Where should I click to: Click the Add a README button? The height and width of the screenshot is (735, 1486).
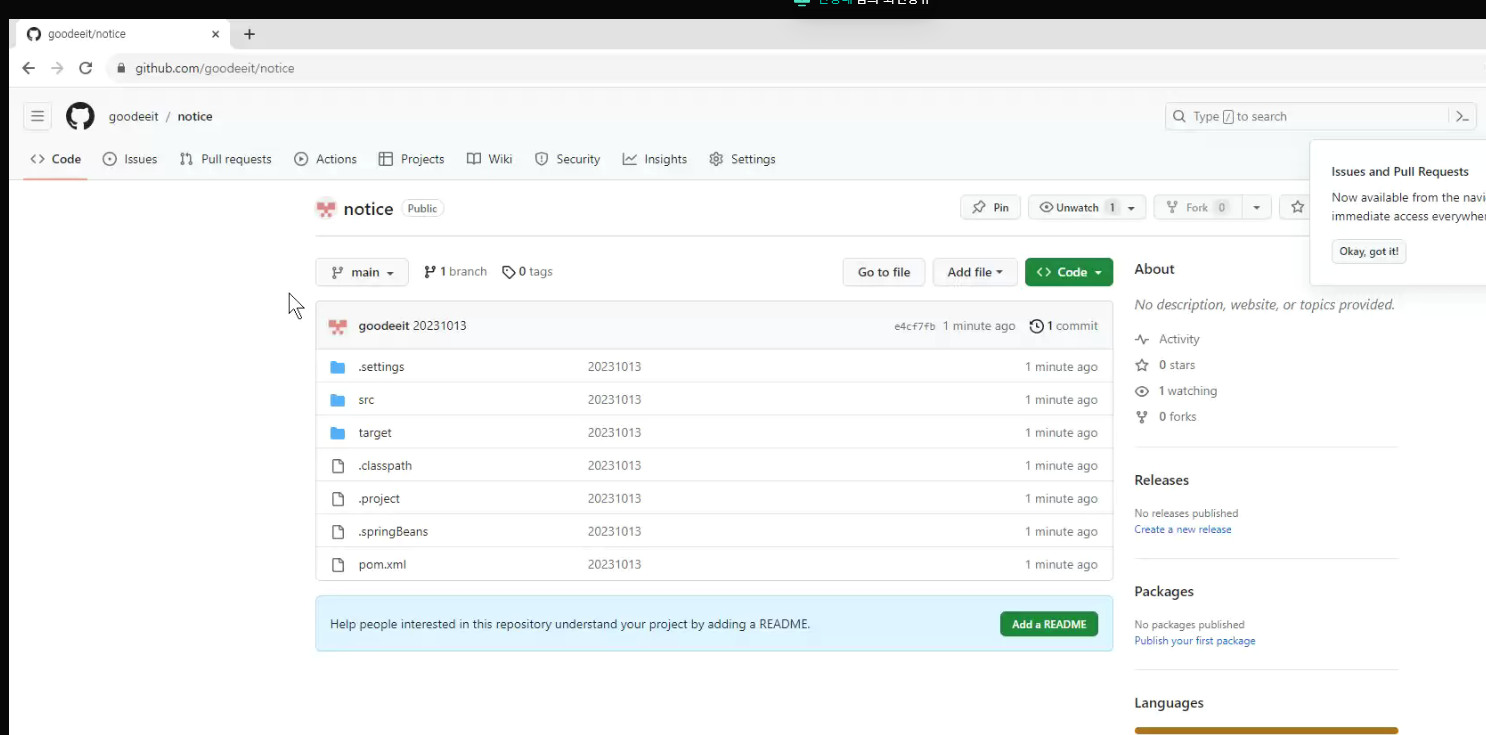pos(1049,624)
